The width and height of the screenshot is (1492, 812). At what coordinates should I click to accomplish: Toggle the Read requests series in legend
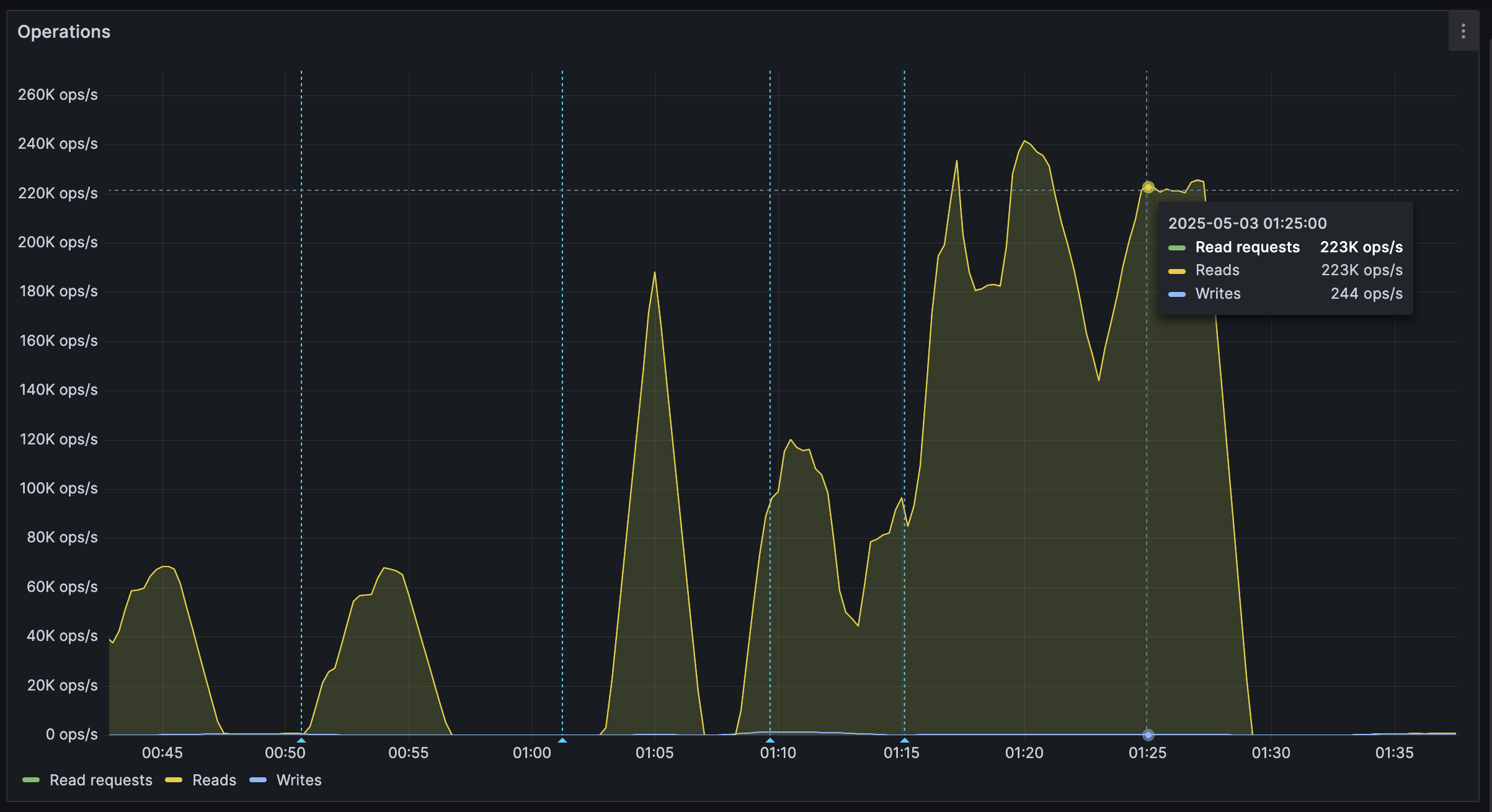point(100,780)
